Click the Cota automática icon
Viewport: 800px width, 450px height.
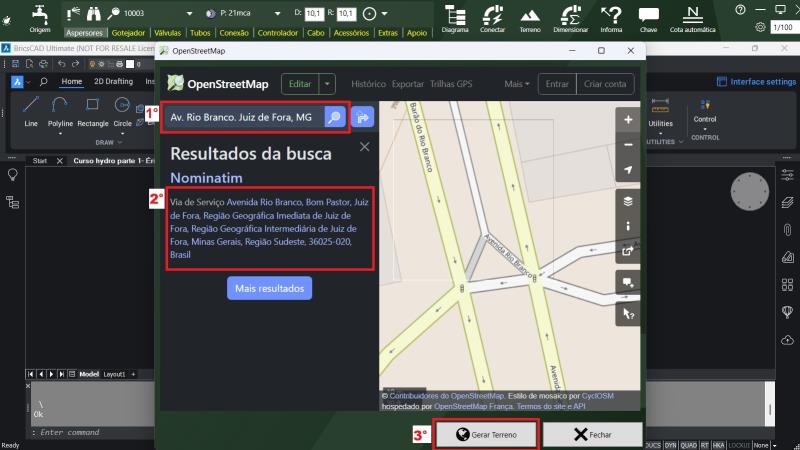692,15
